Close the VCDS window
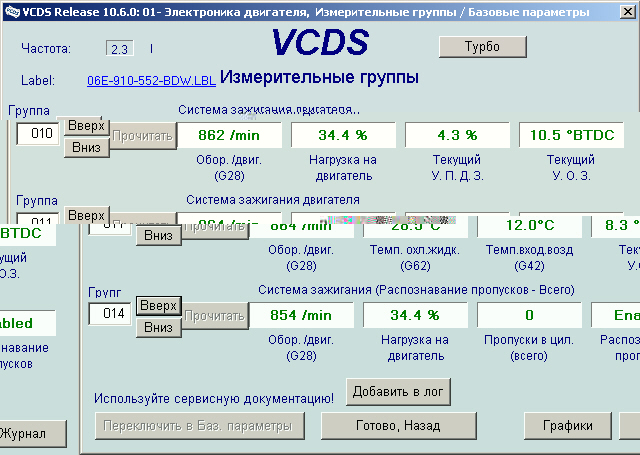This screenshot has height=455, width=640. pyautogui.click(x=628, y=12)
